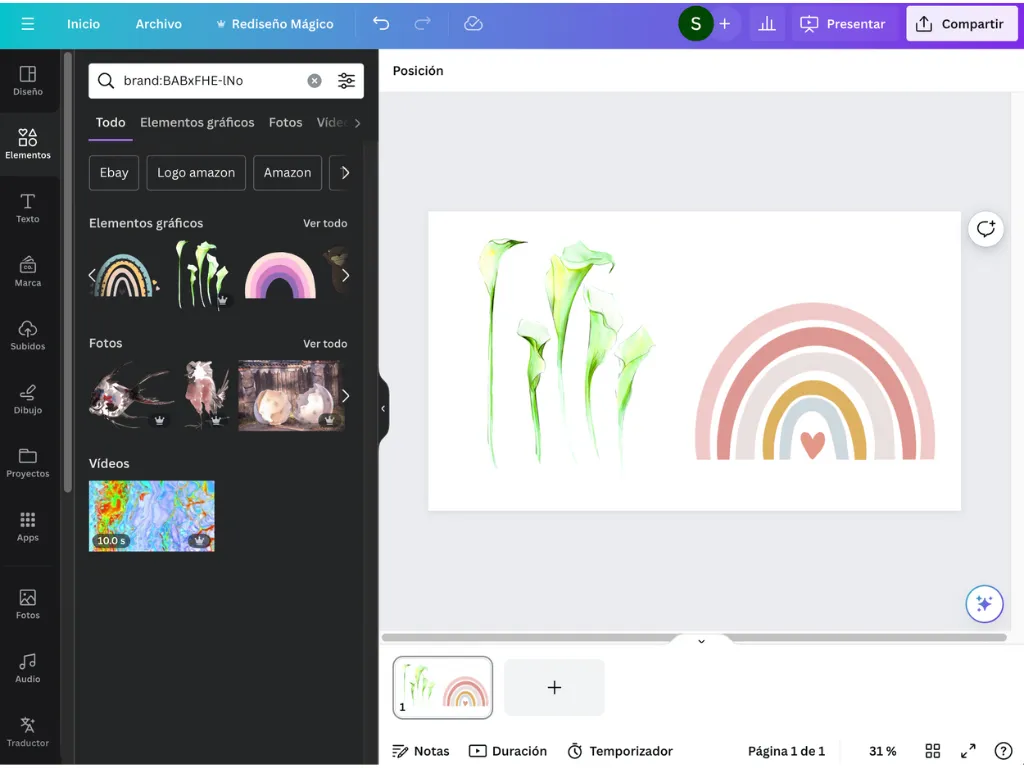Open search filter options icon

point(346,81)
